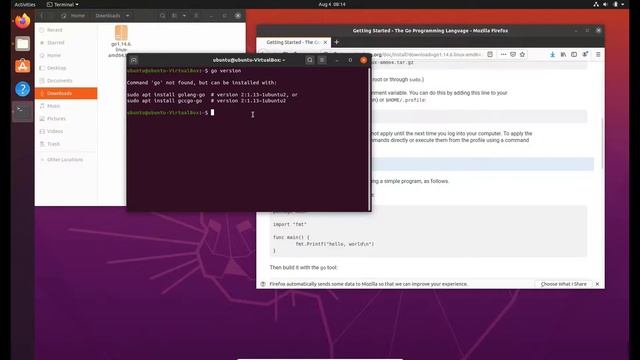
Task: Select Music in the Files sidebar
Action: (x=66, y=106)
